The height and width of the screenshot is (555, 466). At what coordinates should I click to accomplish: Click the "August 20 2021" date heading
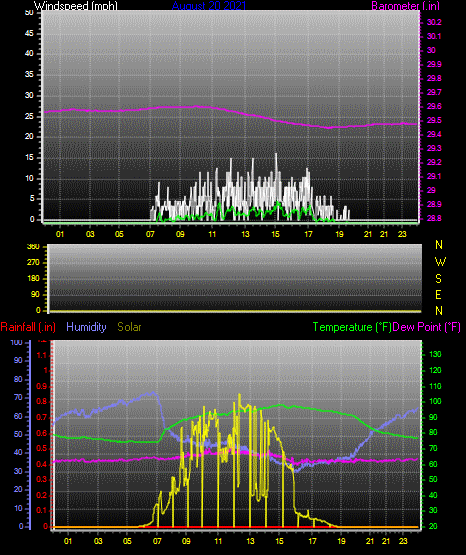[x=209, y=6]
